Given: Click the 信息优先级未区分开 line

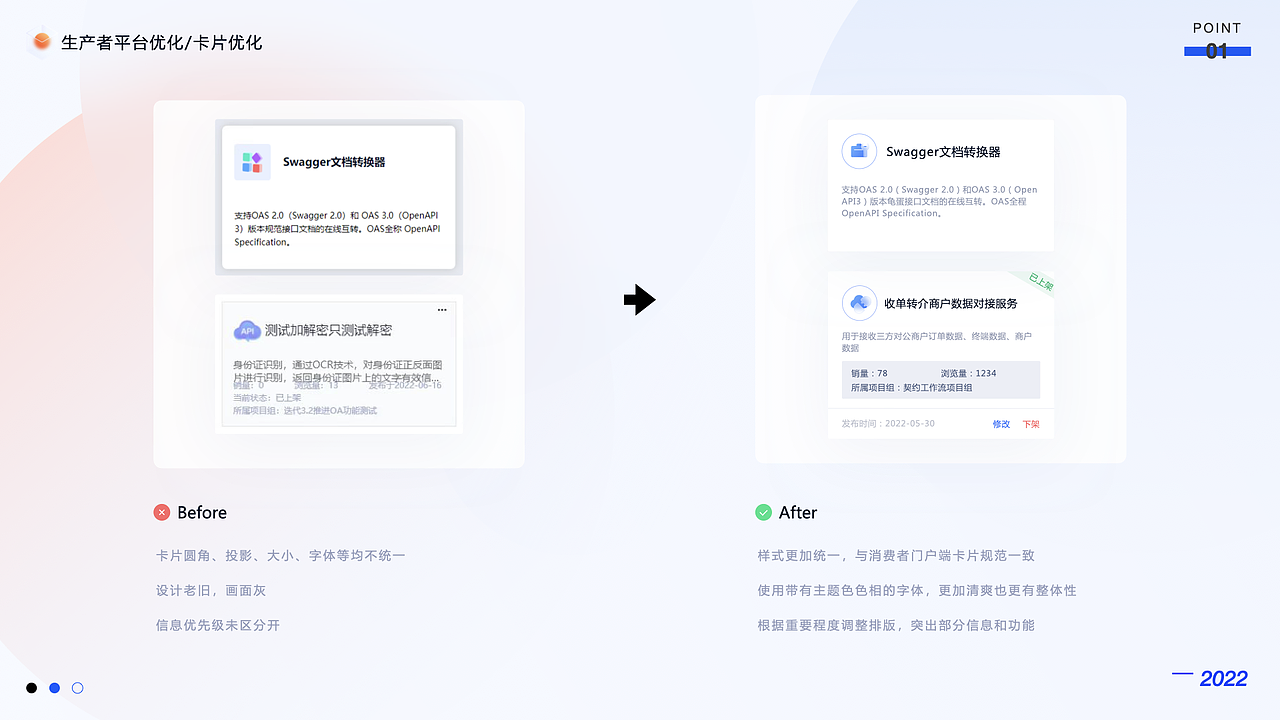Looking at the screenshot, I should point(218,625).
